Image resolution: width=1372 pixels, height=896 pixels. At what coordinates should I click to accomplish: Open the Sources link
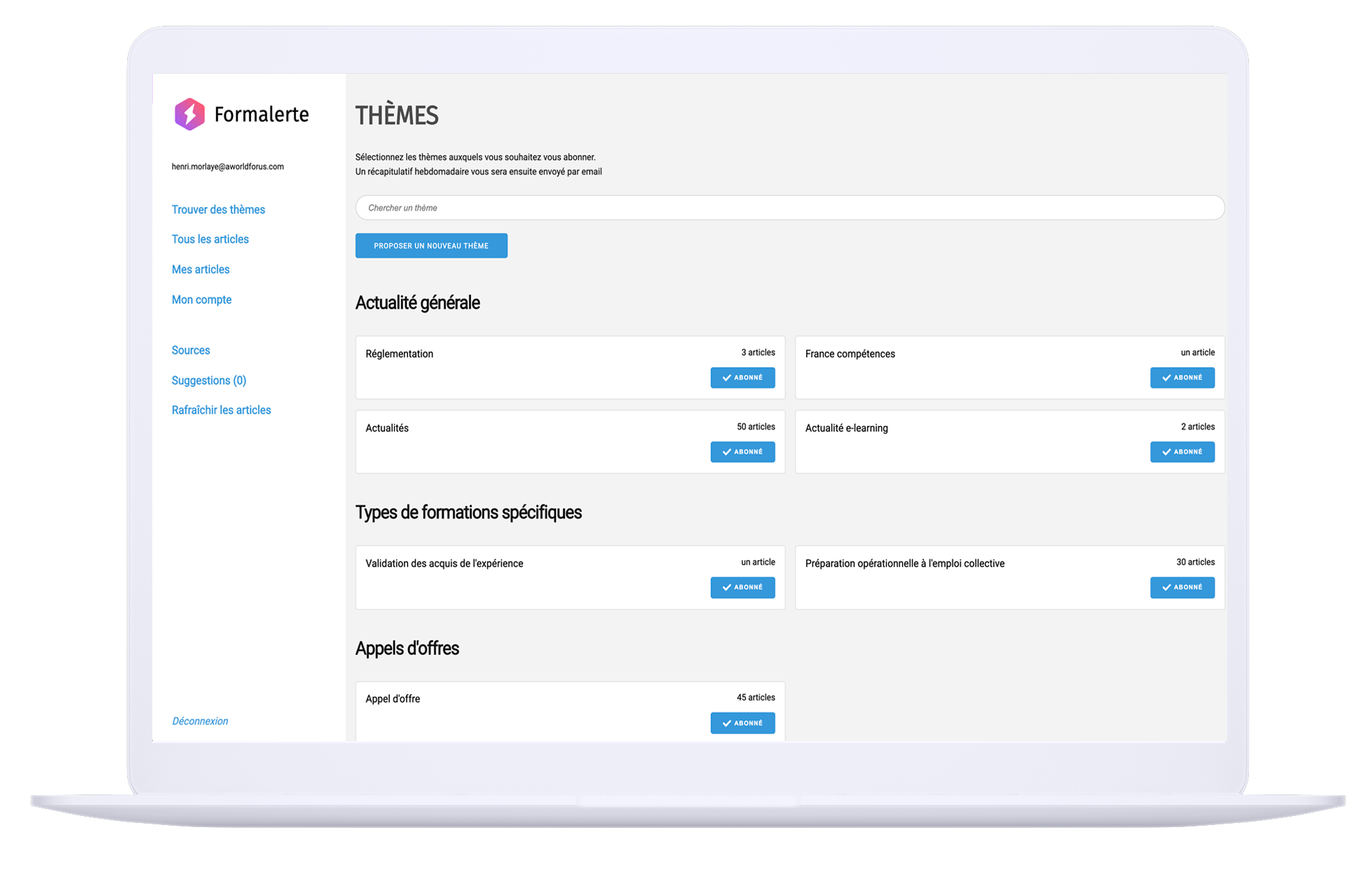pos(190,350)
